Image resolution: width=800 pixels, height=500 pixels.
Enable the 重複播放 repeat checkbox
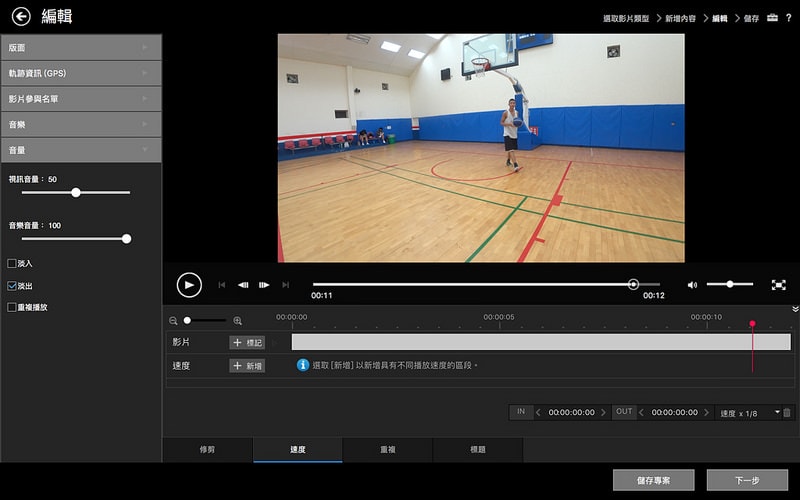[12, 308]
